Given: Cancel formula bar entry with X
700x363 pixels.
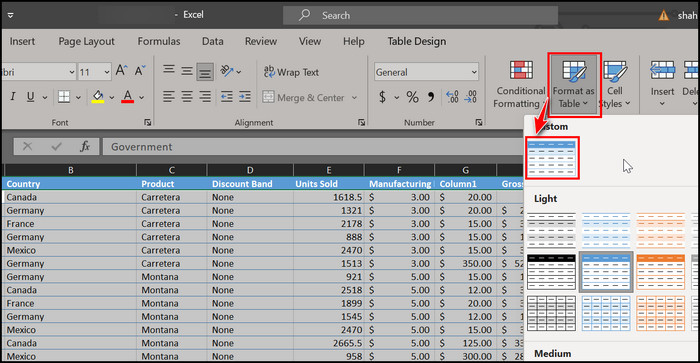Looking at the screenshot, I should [27, 146].
